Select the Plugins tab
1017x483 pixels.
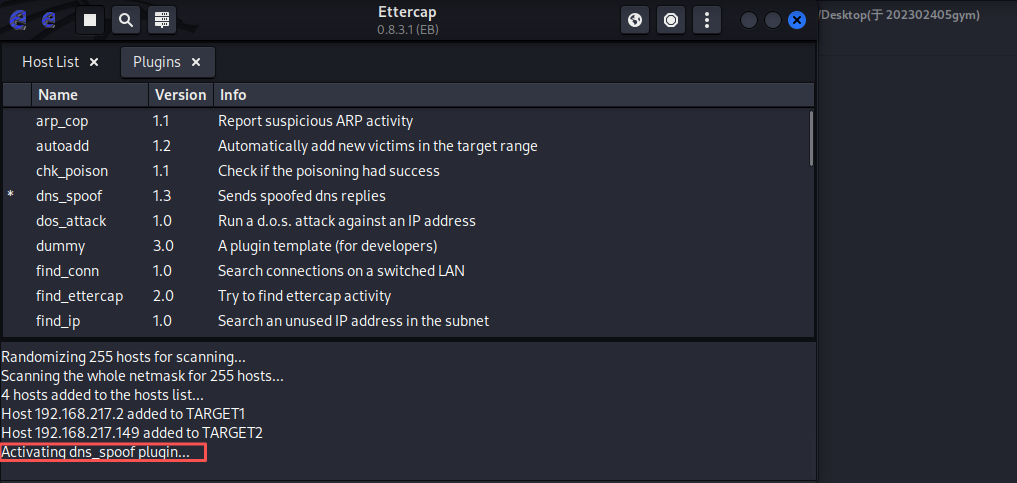[x=157, y=62]
